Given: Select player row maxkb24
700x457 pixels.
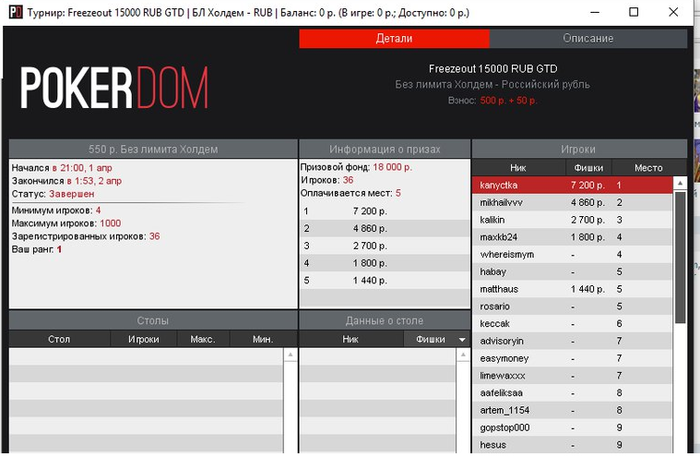Looking at the screenshot, I should point(572,237).
